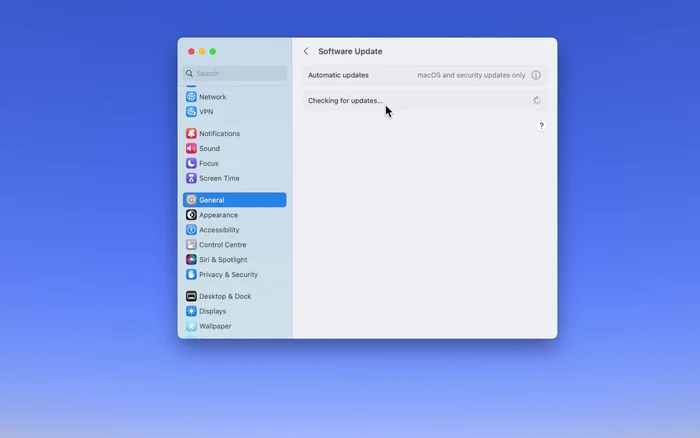Click the VPN icon in sidebar
This screenshot has width=700, height=438.
tap(191, 112)
